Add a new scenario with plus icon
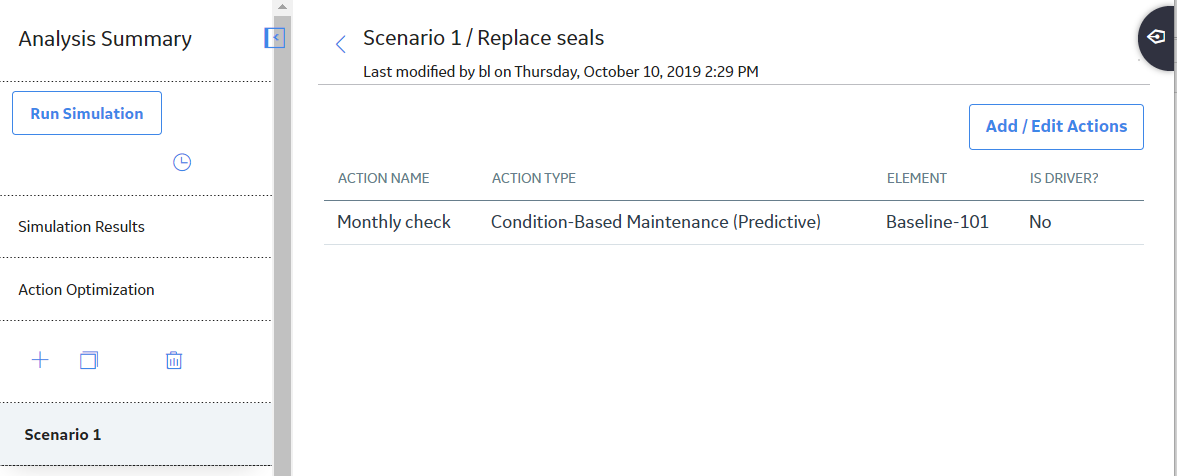Image resolution: width=1177 pixels, height=476 pixels. point(40,360)
